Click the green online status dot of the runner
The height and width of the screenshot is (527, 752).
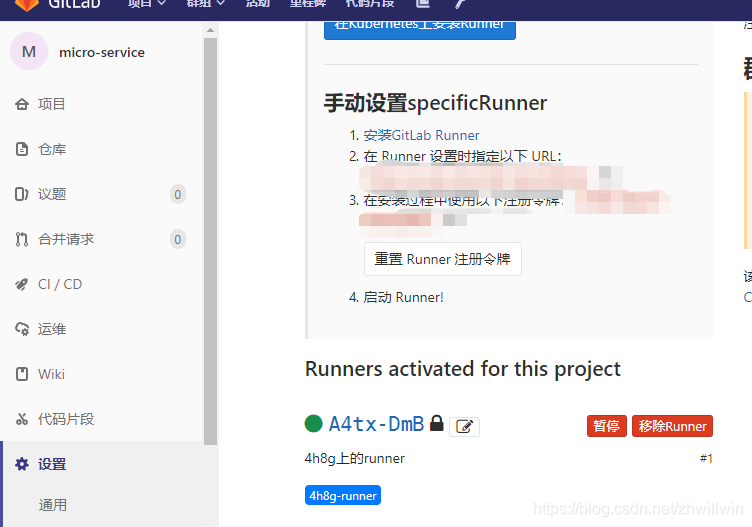click(313, 423)
